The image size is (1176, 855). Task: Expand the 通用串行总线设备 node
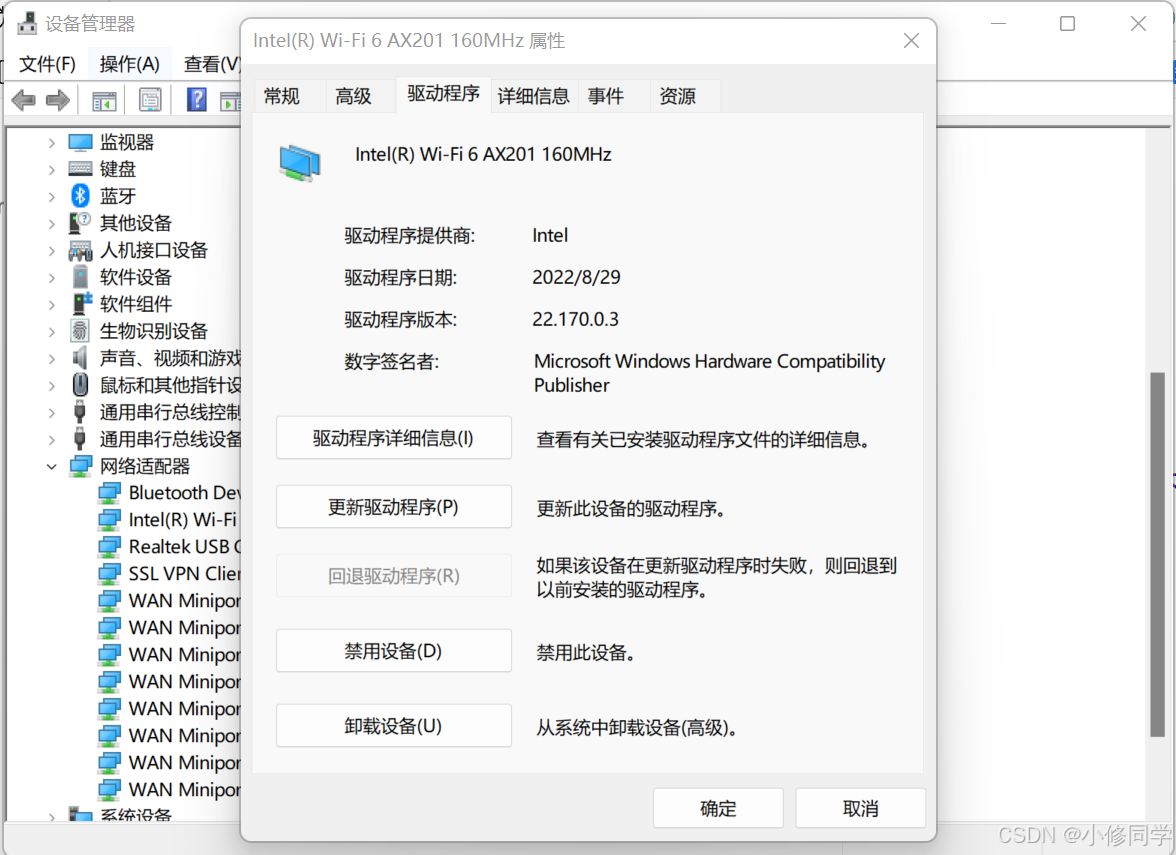[51, 440]
